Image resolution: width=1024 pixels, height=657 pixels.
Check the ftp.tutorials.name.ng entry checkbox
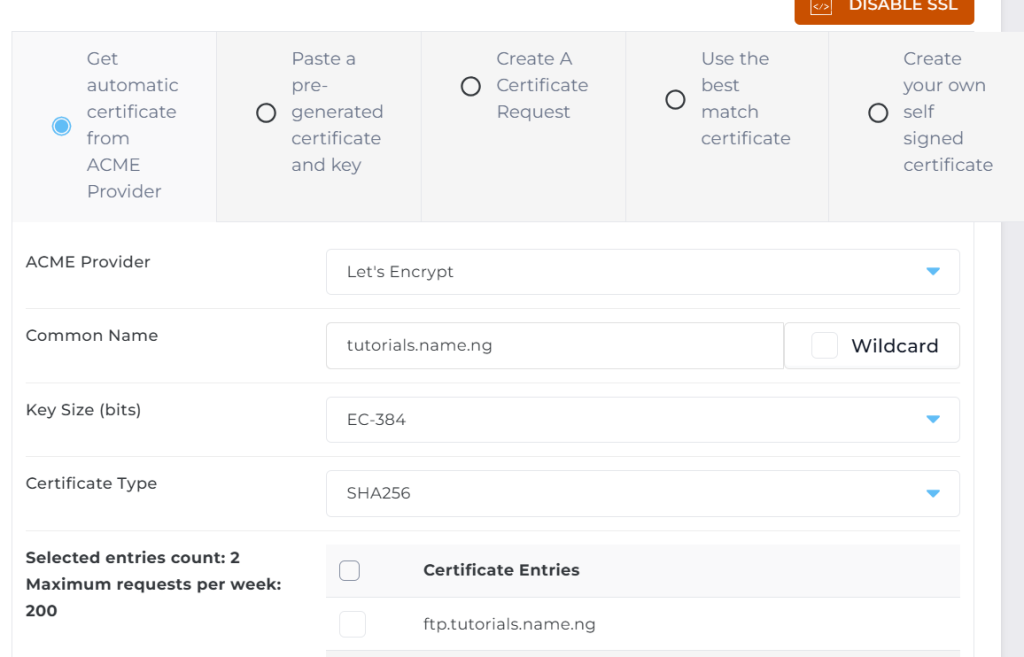tap(352, 625)
